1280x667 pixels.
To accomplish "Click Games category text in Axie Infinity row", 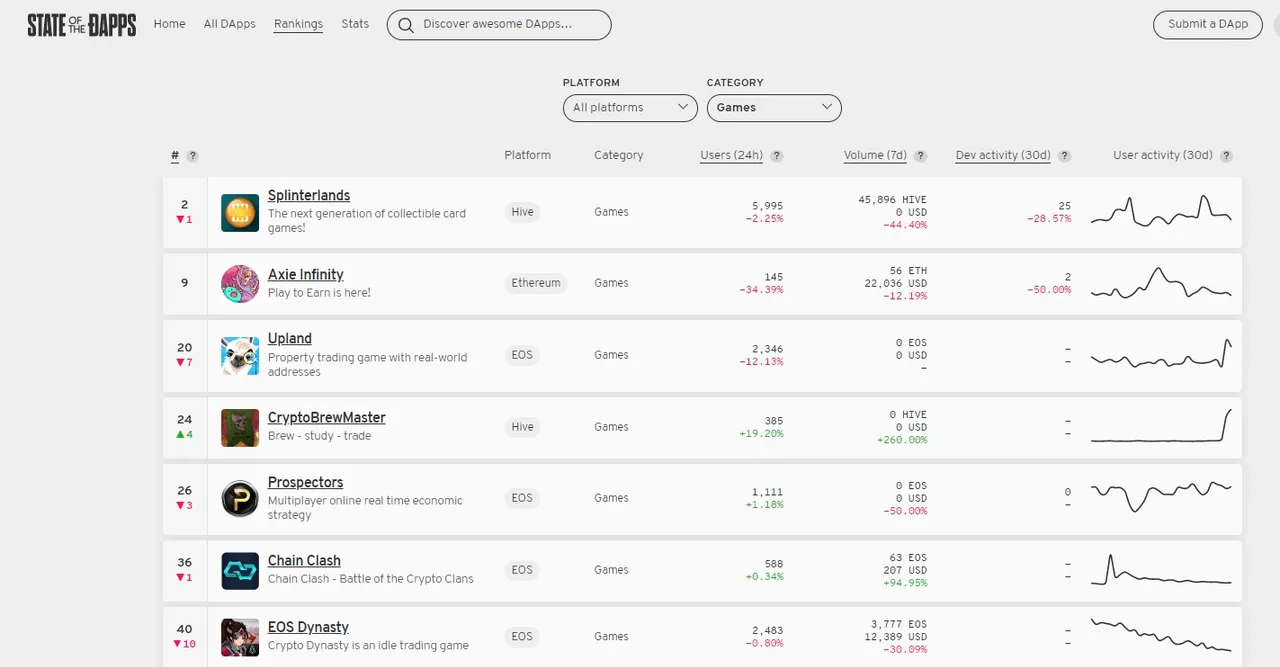I will click(x=611, y=283).
